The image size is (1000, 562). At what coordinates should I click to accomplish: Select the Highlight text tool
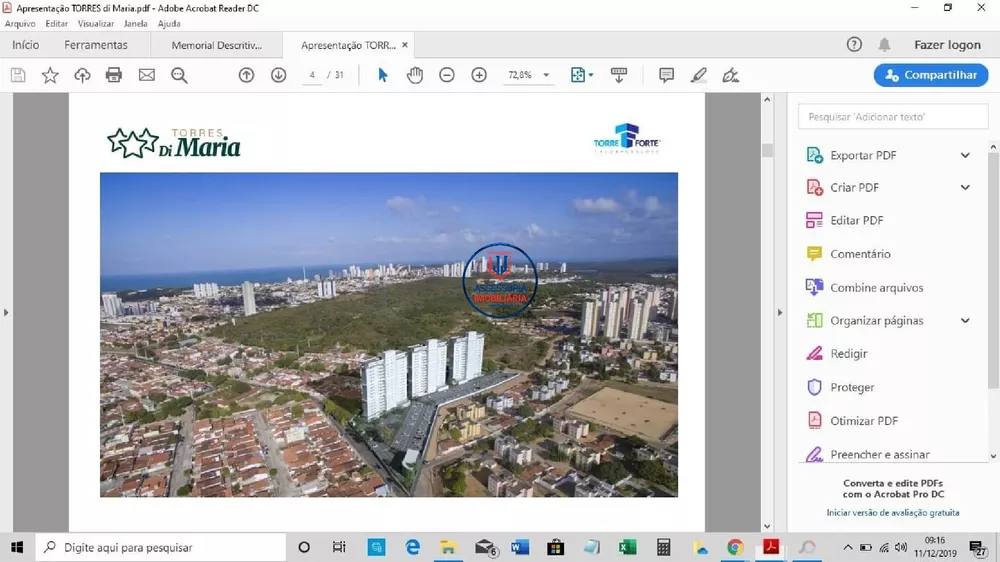[698, 75]
